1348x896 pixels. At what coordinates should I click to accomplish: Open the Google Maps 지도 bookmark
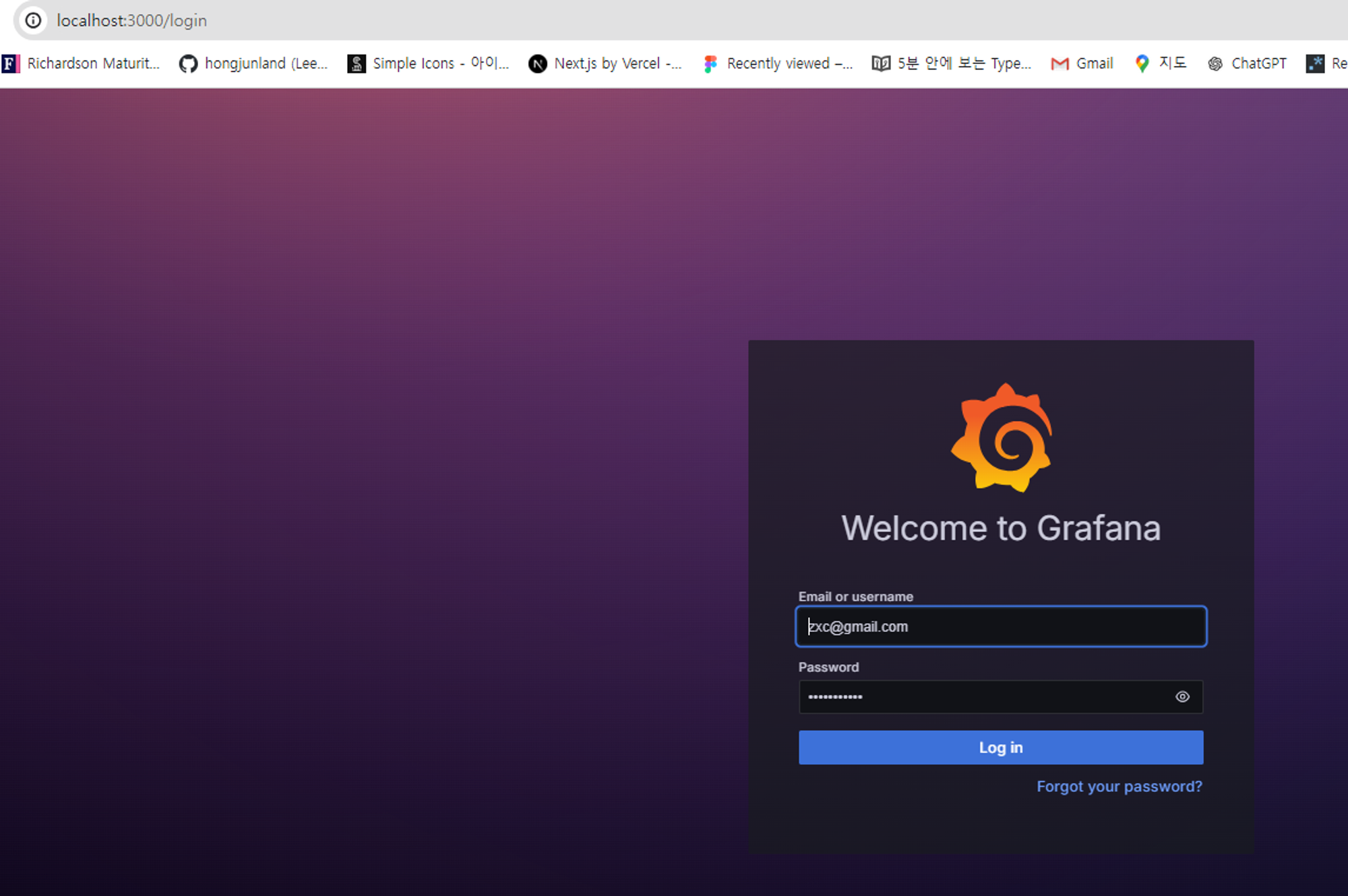click(1161, 63)
